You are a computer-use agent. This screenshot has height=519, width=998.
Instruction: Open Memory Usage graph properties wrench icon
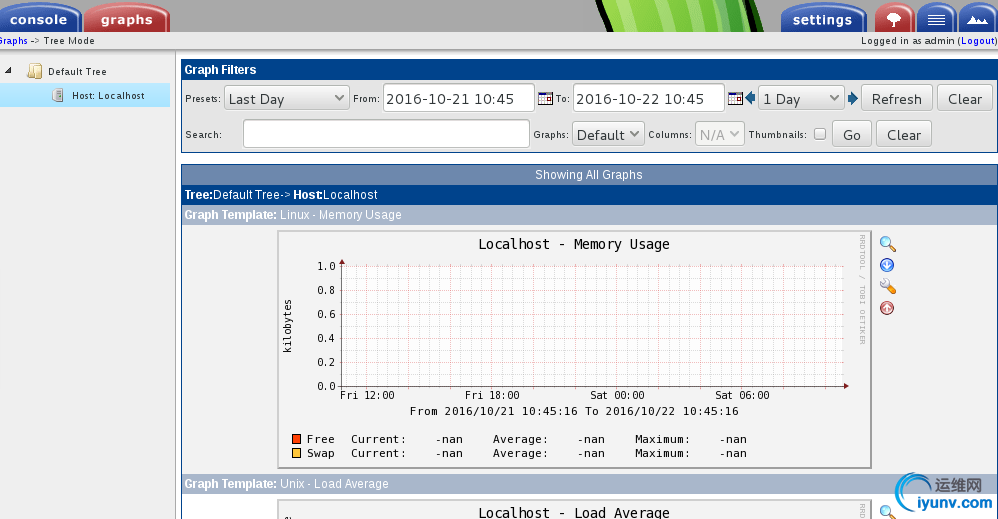pyautogui.click(x=887, y=287)
